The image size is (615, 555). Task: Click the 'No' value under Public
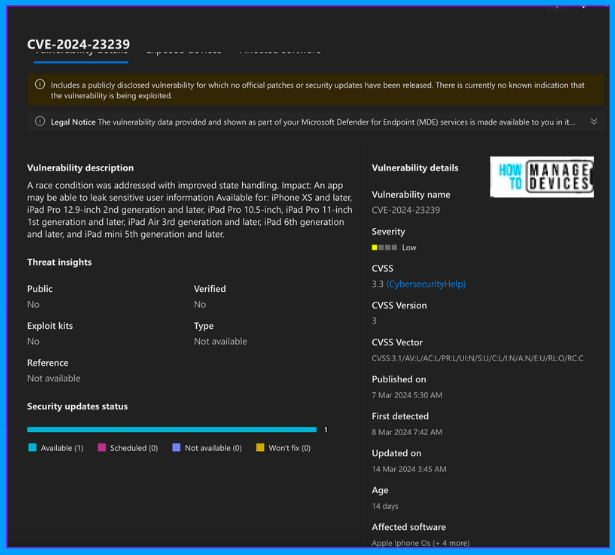tap(33, 305)
